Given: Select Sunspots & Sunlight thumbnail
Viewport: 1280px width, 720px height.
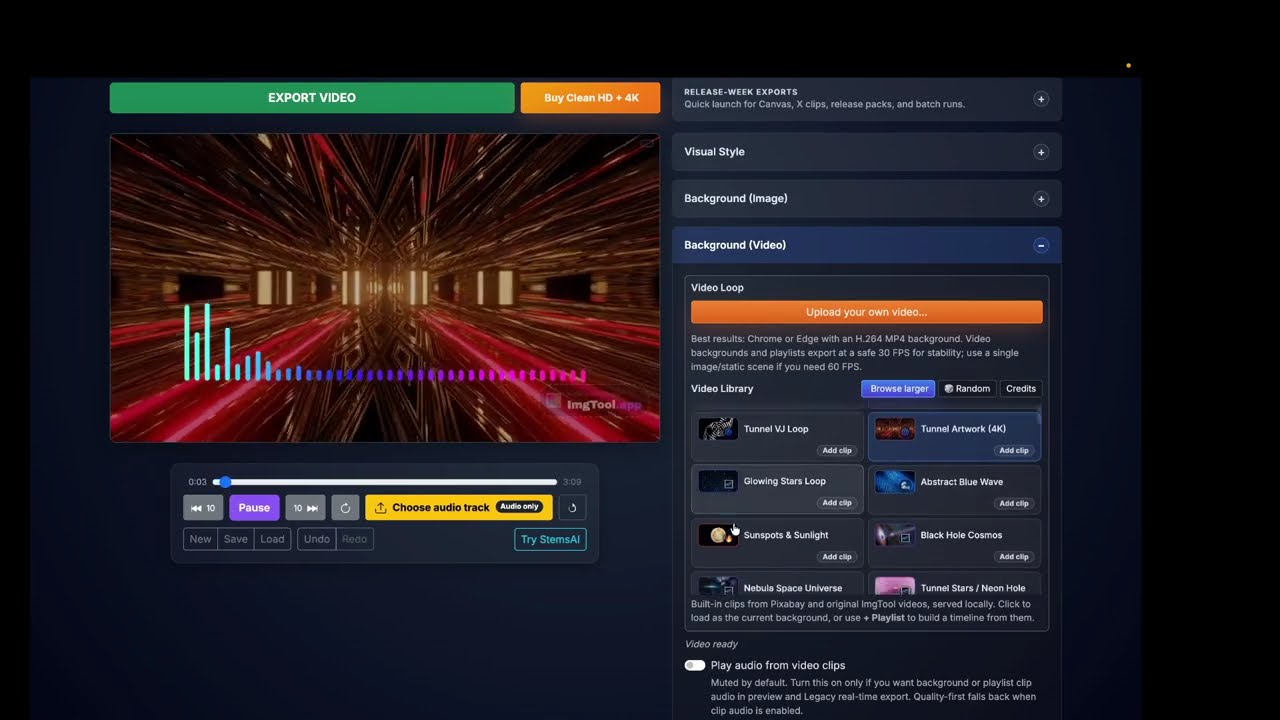Looking at the screenshot, I should click(x=718, y=535).
